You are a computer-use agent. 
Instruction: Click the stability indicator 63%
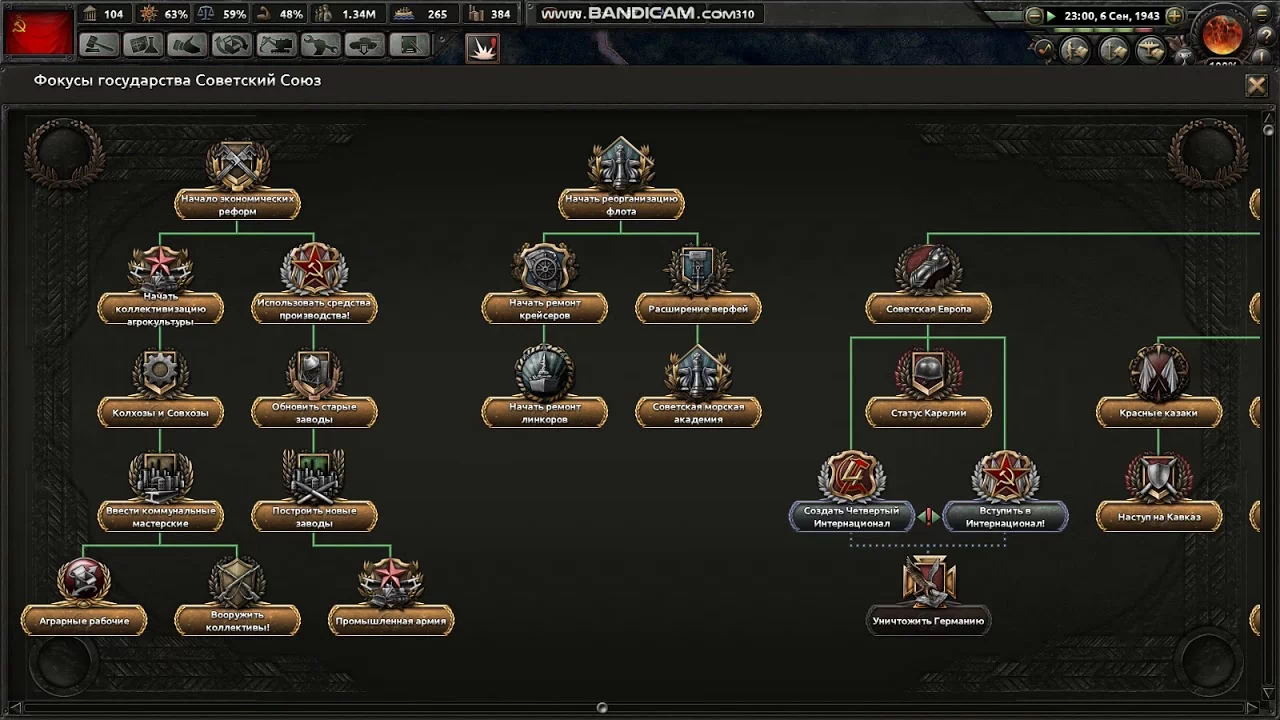coord(165,14)
